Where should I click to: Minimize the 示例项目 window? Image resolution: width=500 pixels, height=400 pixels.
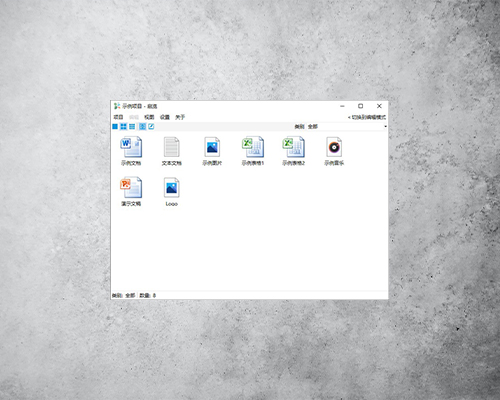342,106
